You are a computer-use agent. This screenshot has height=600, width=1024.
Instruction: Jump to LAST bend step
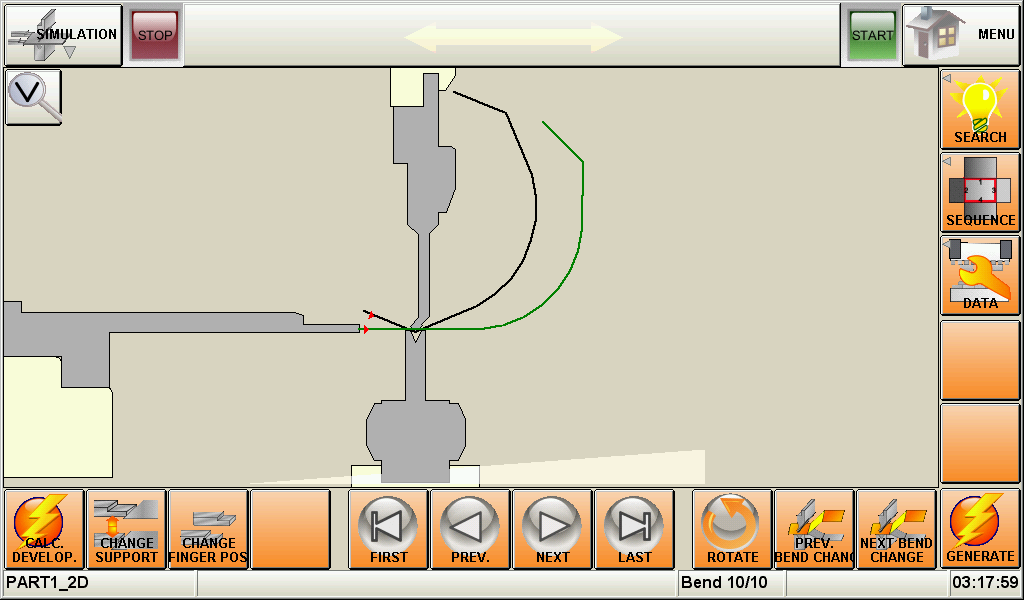(634, 529)
